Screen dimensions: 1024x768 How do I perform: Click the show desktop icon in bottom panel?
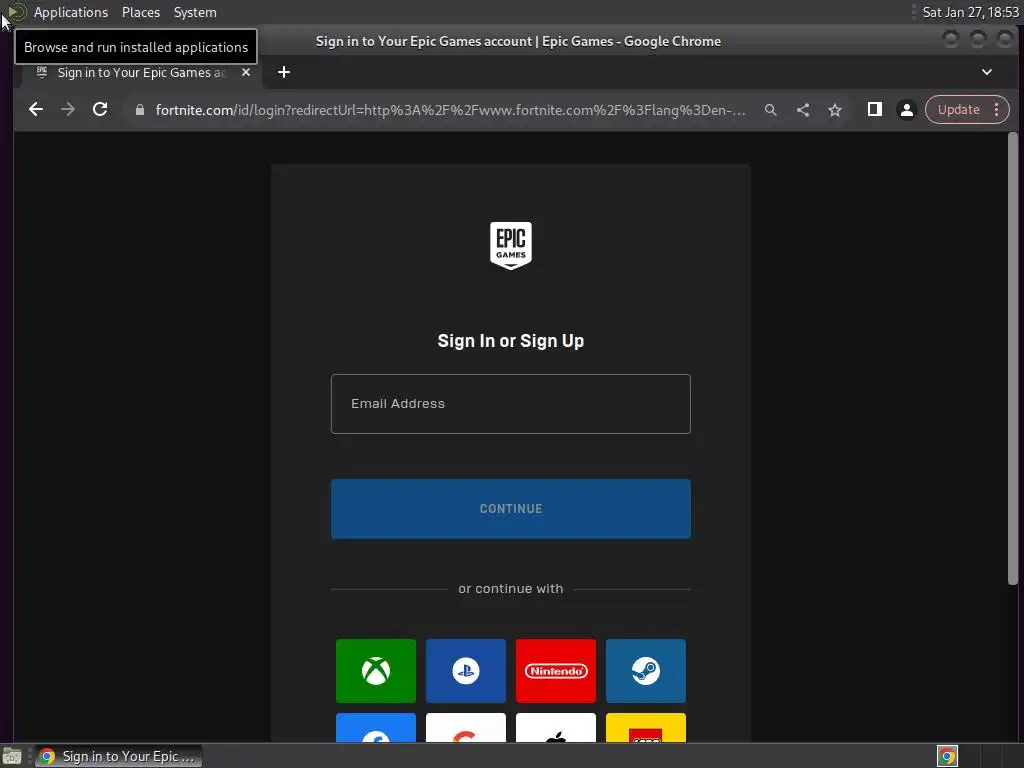(x=12, y=756)
